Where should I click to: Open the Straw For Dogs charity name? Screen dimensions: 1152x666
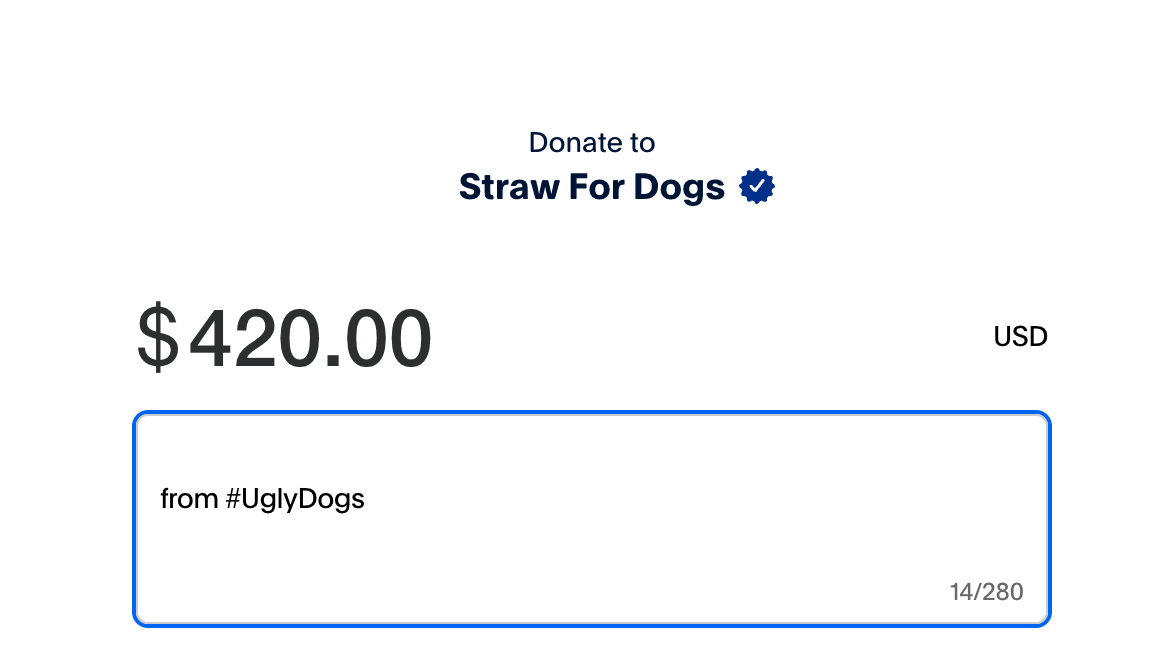point(592,187)
